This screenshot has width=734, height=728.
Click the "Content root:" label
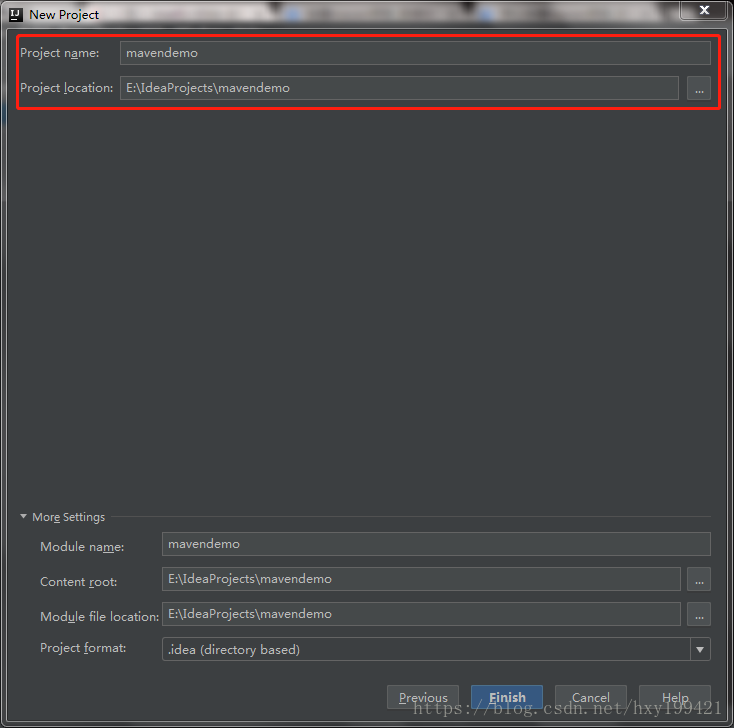point(79,581)
